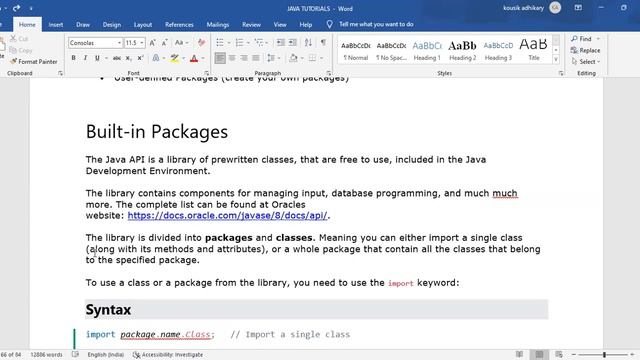Screen dimensions: 640x360
Task: Toggle subscript formatting
Action: tap(128, 58)
